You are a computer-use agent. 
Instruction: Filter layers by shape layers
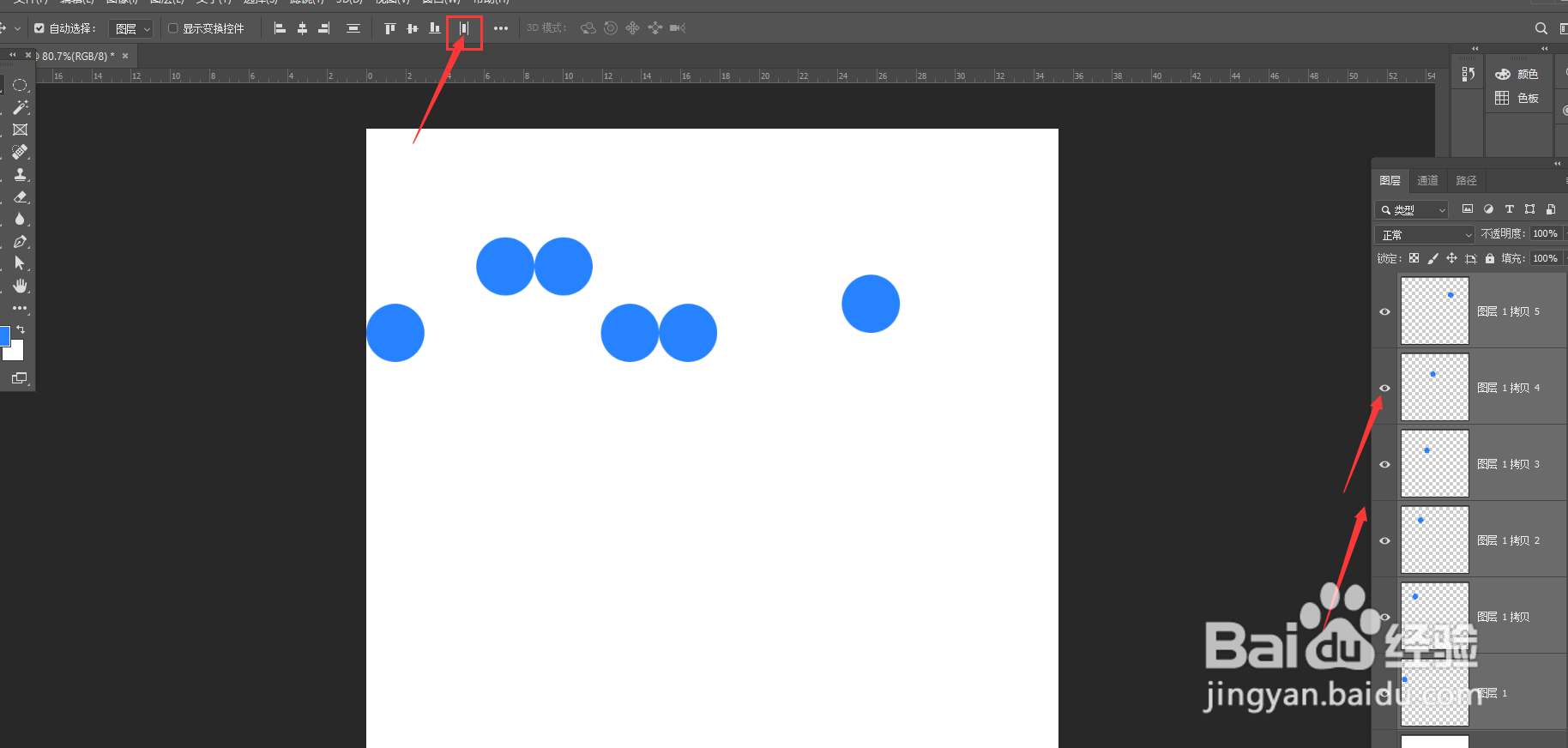tap(1530, 209)
